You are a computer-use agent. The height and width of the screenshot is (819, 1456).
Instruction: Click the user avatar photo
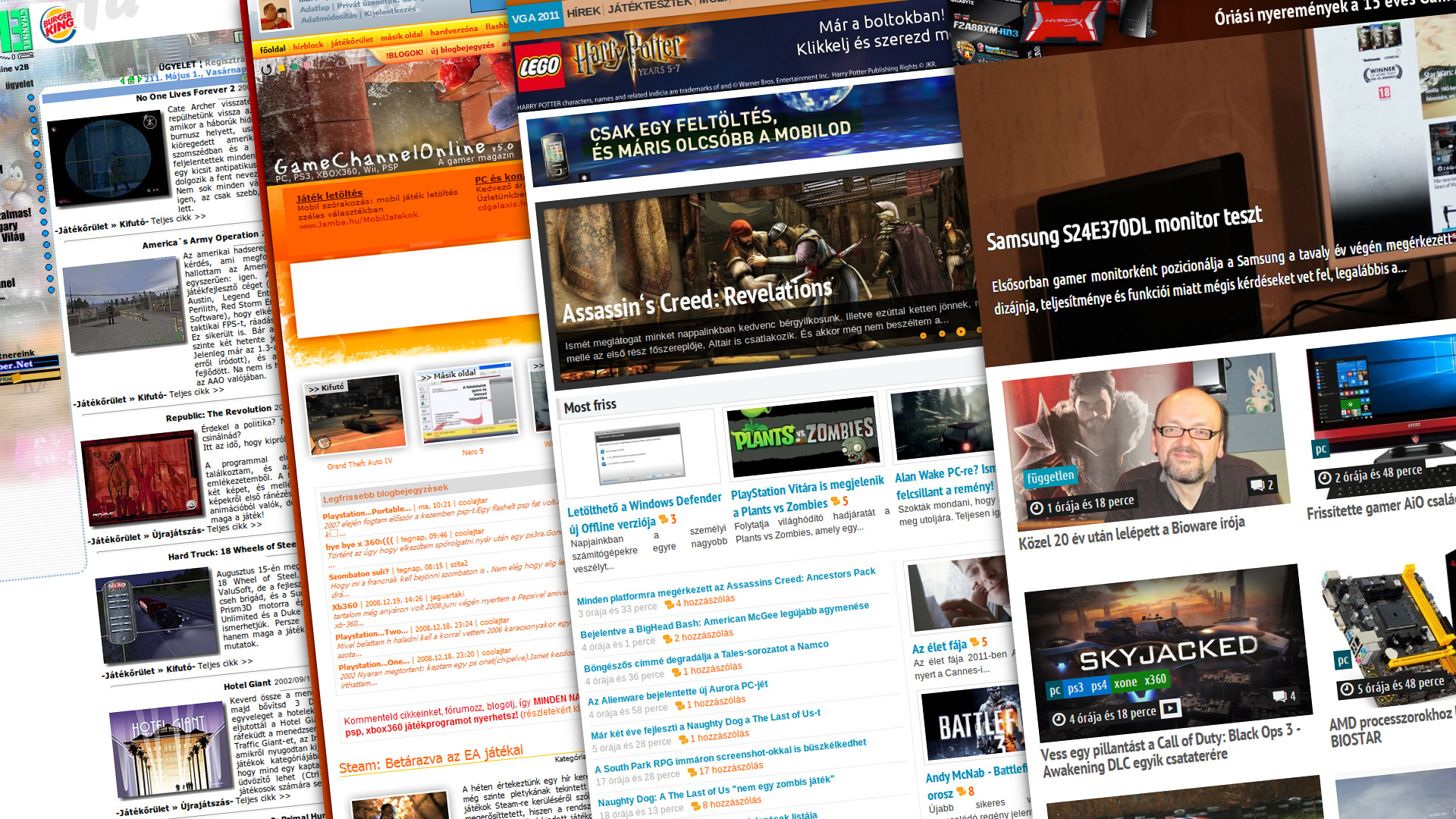[x=275, y=14]
